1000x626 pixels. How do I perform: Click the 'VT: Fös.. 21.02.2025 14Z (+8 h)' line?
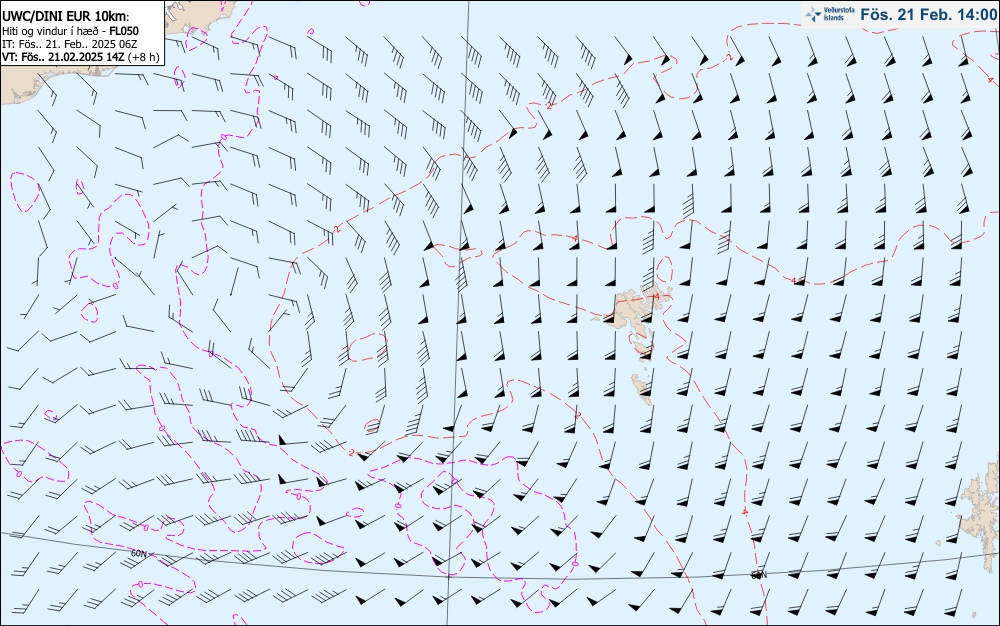point(80,57)
